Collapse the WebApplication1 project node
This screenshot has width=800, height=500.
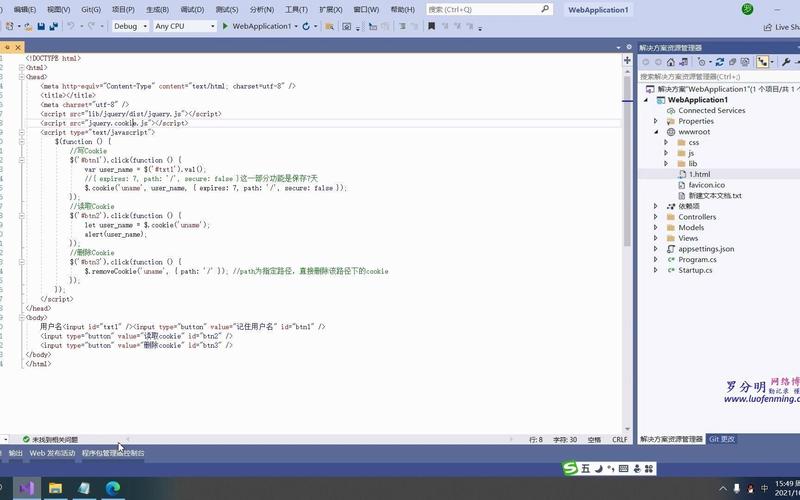point(646,100)
